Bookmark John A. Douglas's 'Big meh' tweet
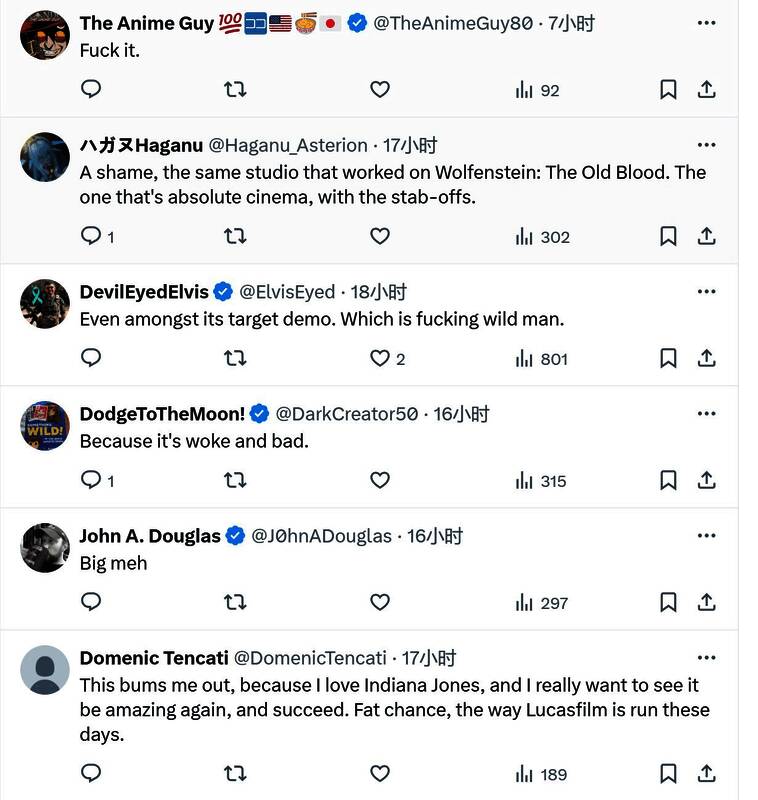This screenshot has height=800, width=758. [668, 603]
